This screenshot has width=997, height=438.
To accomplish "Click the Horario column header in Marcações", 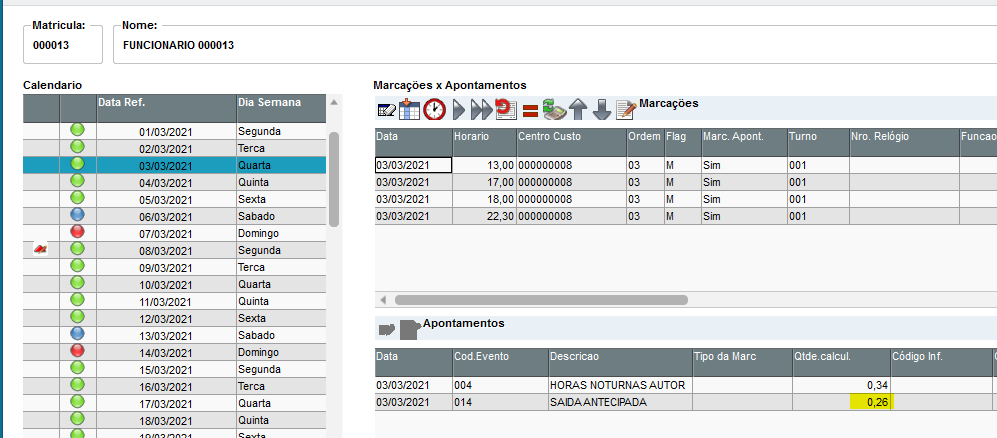I will click(484, 142).
